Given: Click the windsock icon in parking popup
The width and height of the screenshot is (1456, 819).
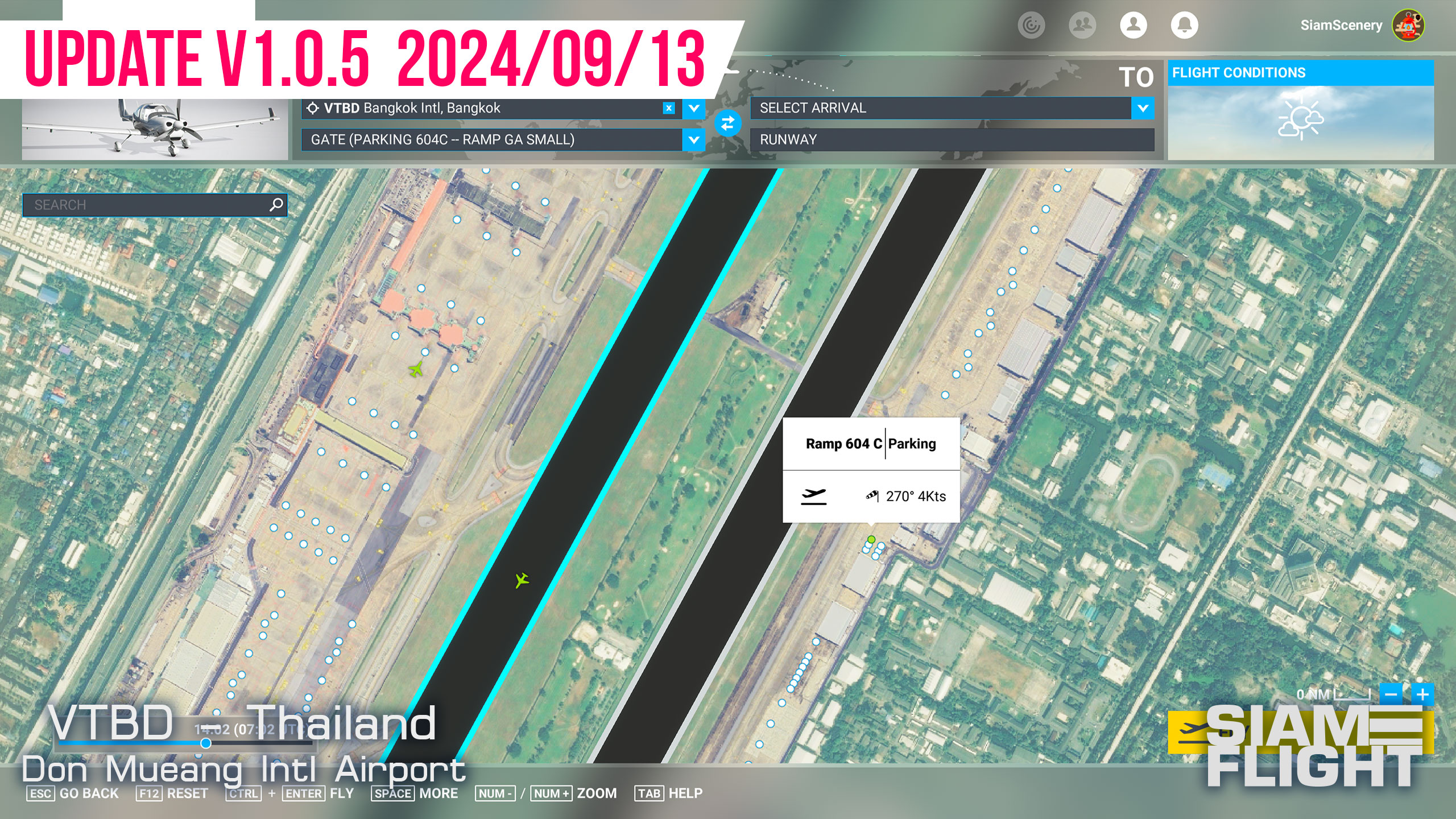Looking at the screenshot, I should (872, 496).
